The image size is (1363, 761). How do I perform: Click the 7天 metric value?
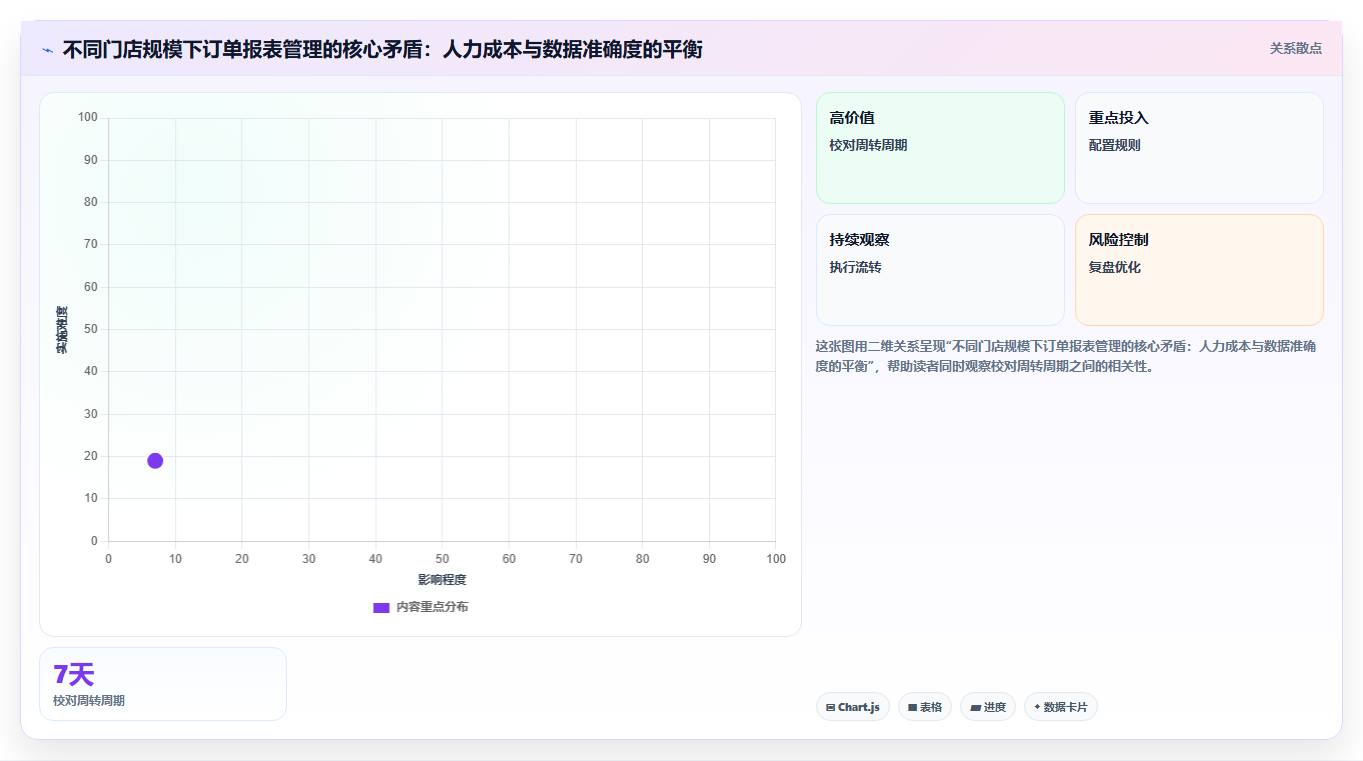(x=73, y=675)
